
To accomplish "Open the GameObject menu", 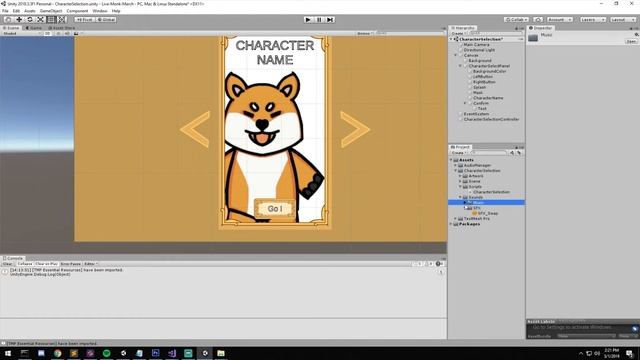I will pyautogui.click(x=51, y=11).
